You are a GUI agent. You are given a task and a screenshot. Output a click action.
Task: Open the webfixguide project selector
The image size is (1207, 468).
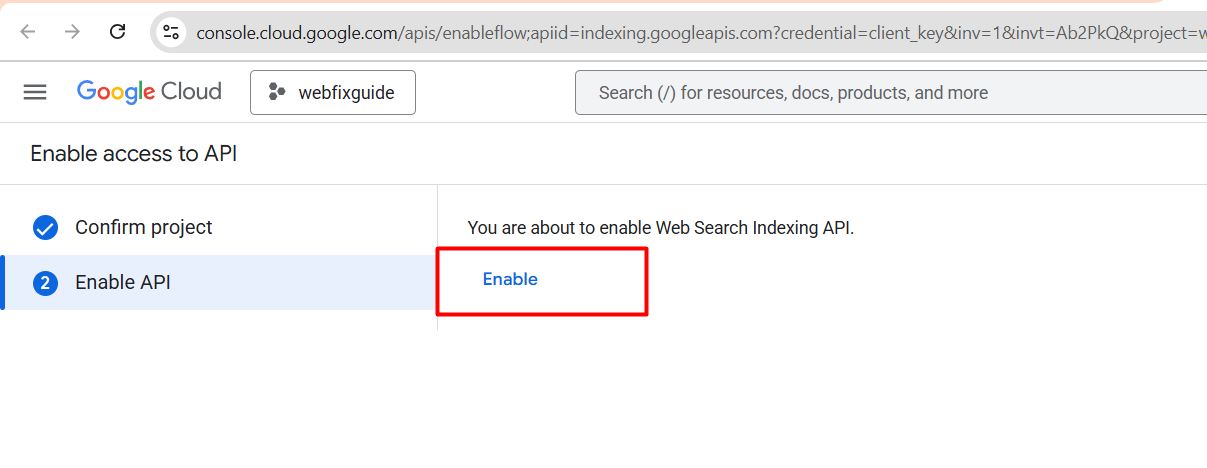tap(333, 93)
